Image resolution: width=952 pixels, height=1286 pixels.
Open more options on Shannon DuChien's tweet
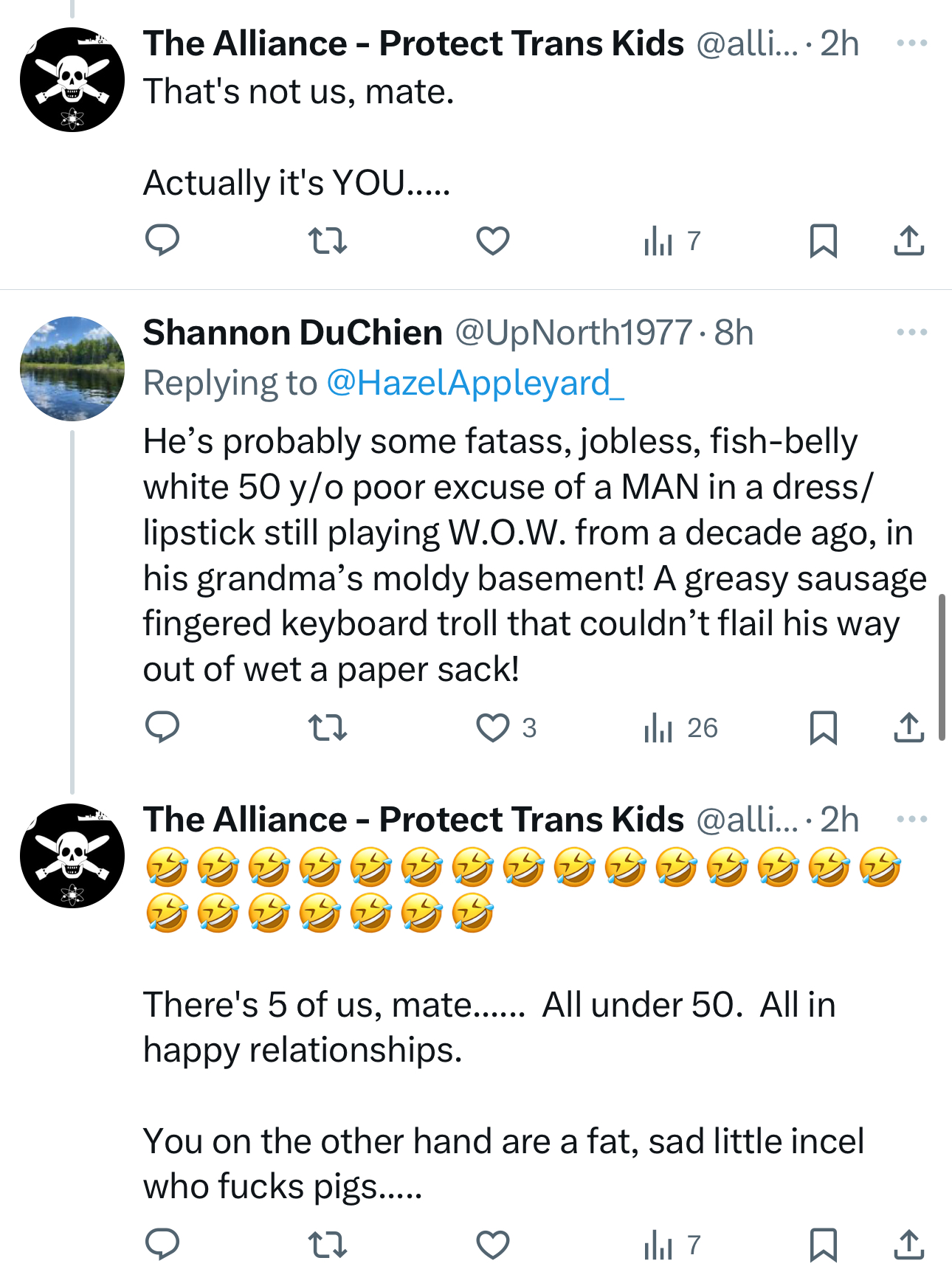click(911, 332)
